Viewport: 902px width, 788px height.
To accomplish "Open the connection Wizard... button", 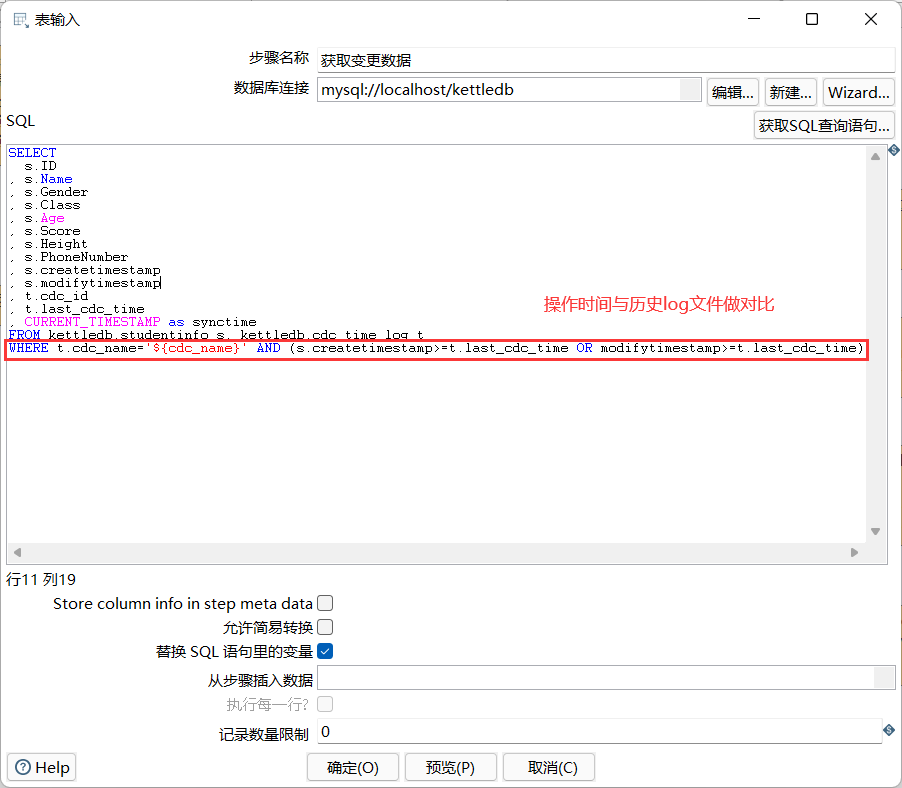I will (859, 92).
